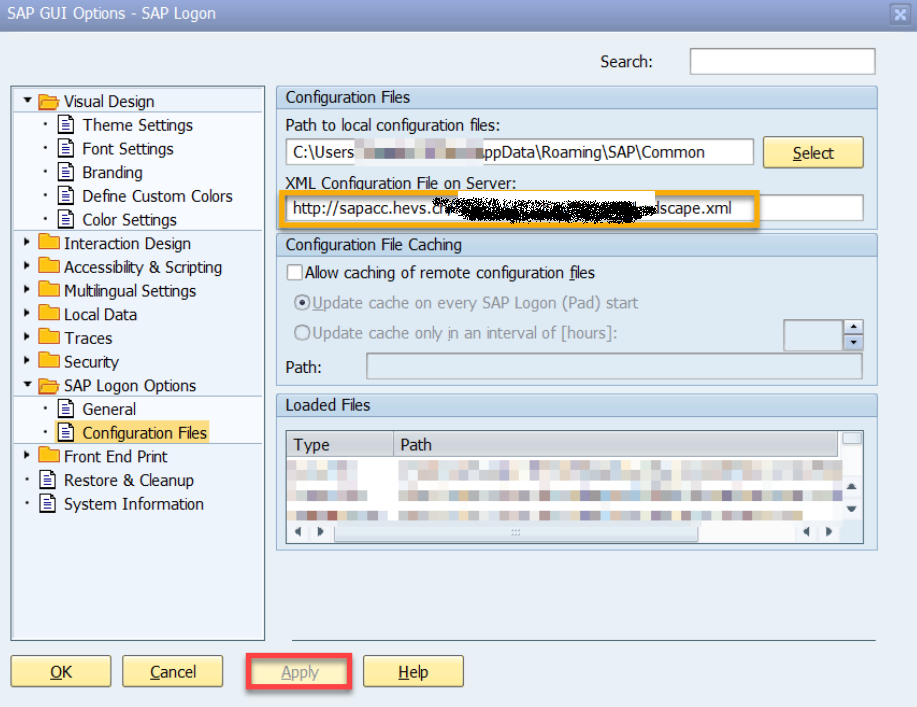
Task: Collapse the SAP Logon Options node arrow
Action: 27,385
